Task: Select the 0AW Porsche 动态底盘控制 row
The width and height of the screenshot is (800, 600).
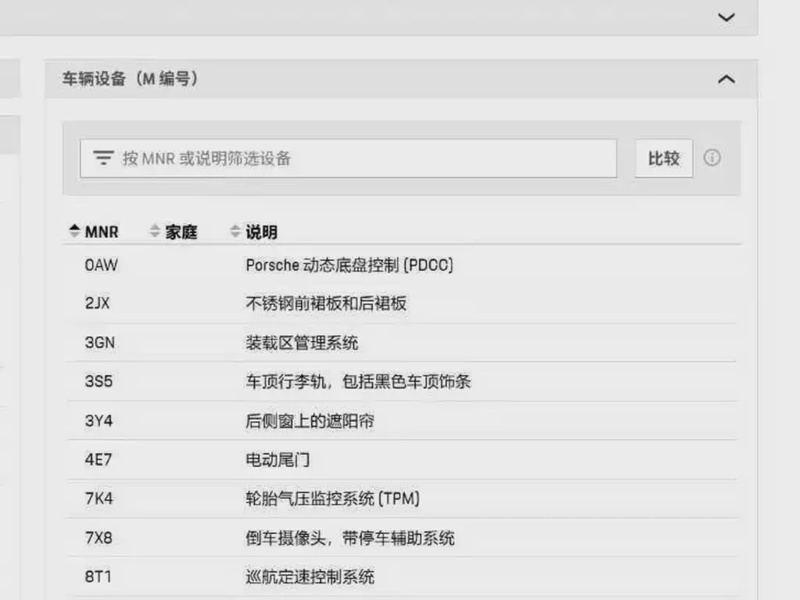Action: click(400, 265)
